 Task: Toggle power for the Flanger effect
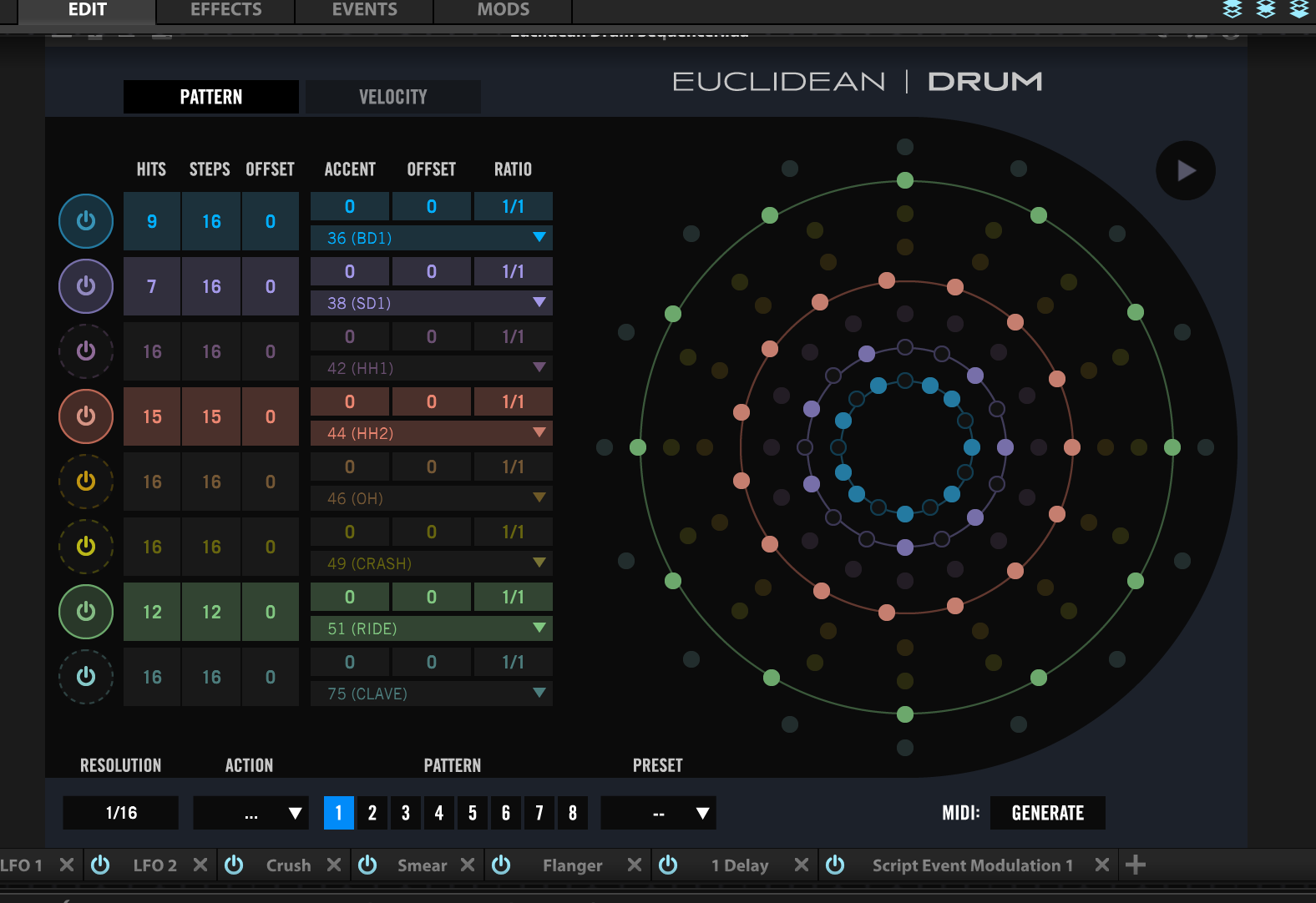501,865
